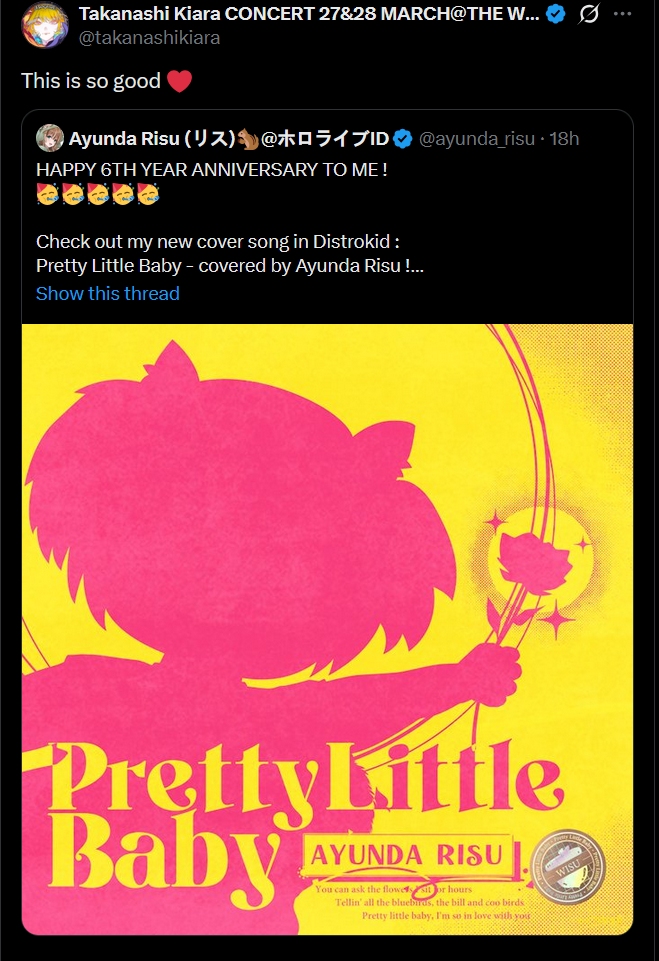Click the round WISU seal on artwork
Screen dimensions: 659x961
click(568, 867)
